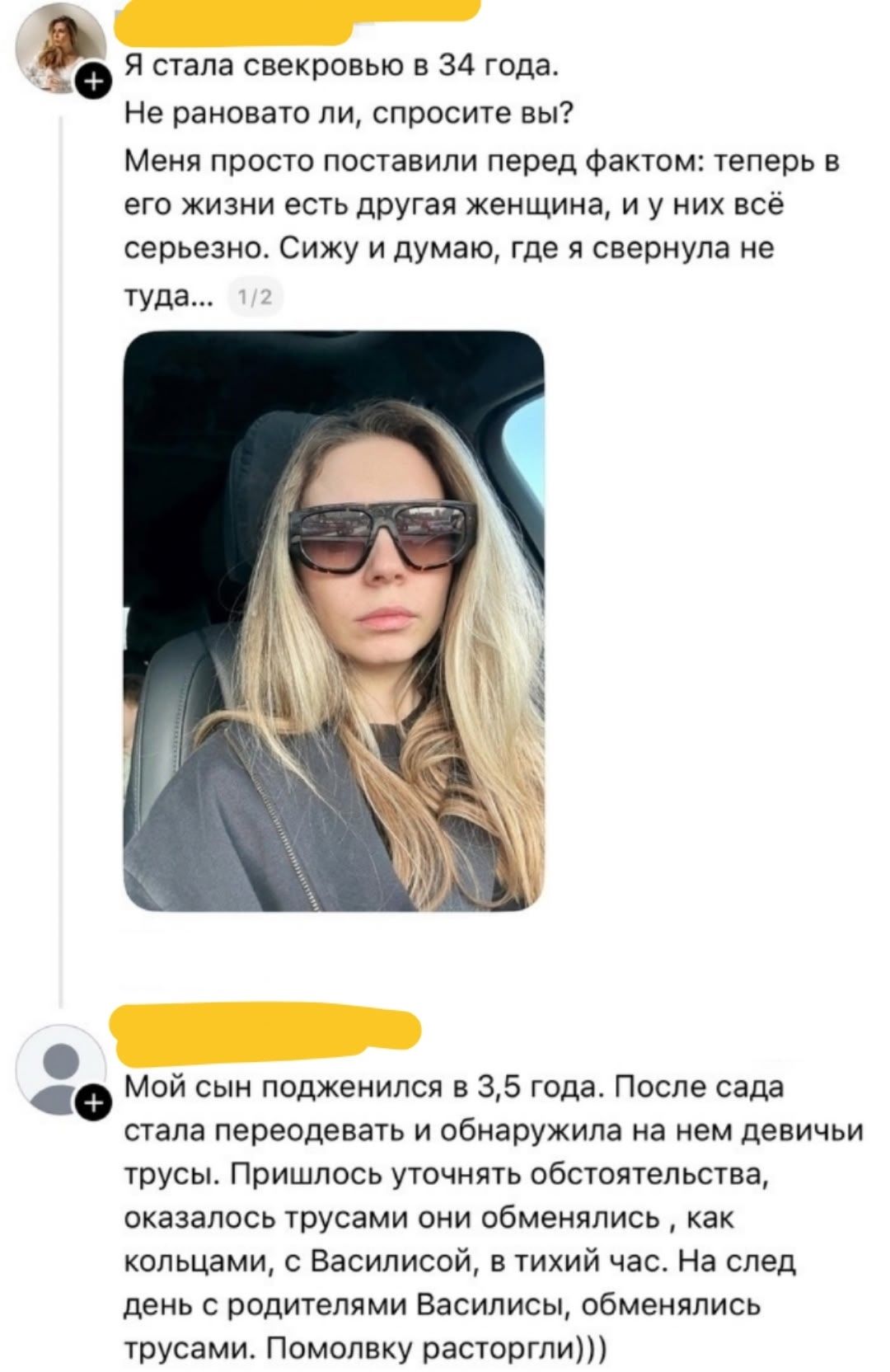Viewport: 890px width, 1372px height.
Task: Click the line "Не рановато ли, спросите вы?"
Action: (349, 113)
